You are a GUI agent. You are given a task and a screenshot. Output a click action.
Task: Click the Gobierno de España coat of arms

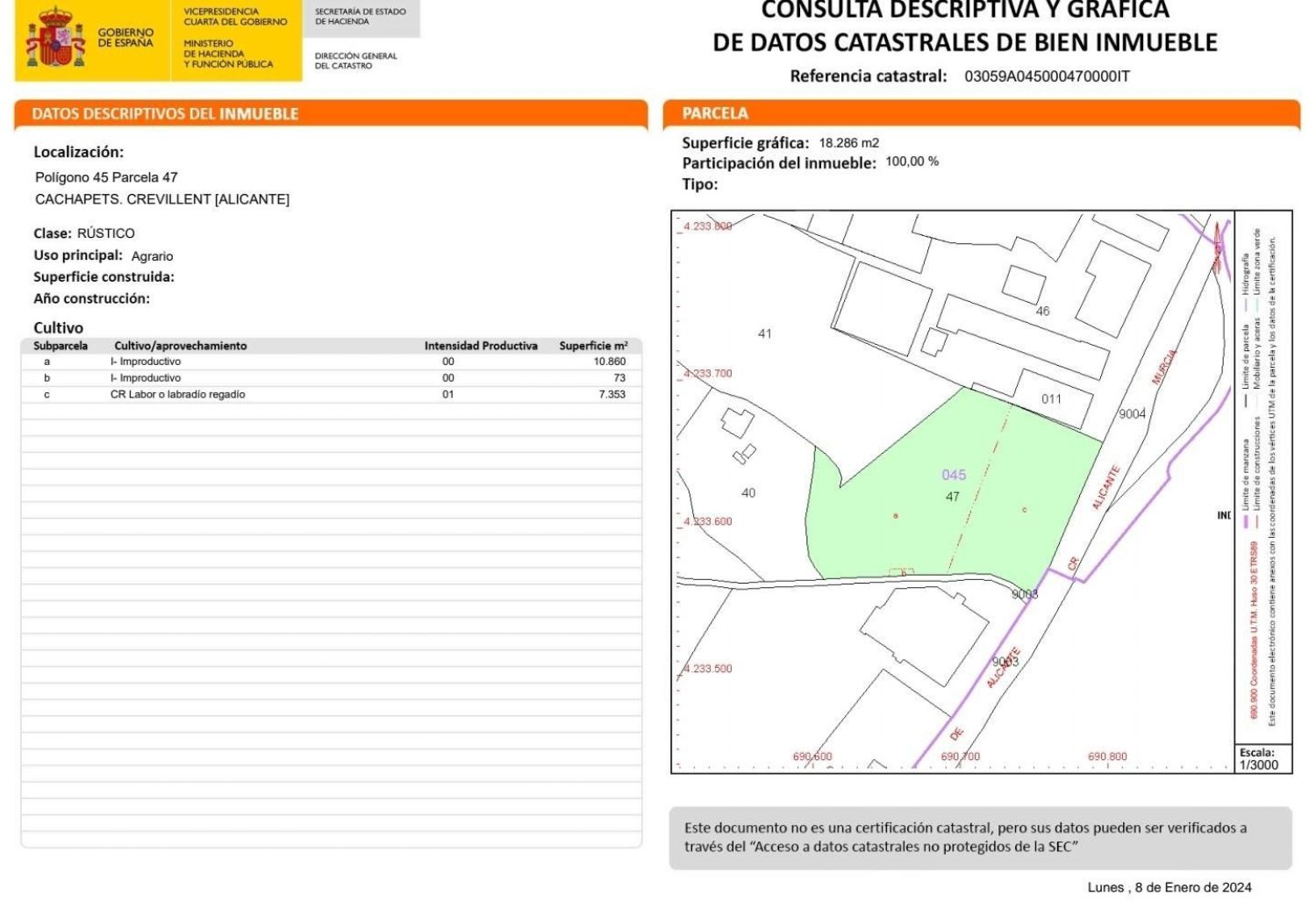pyautogui.click(x=55, y=41)
